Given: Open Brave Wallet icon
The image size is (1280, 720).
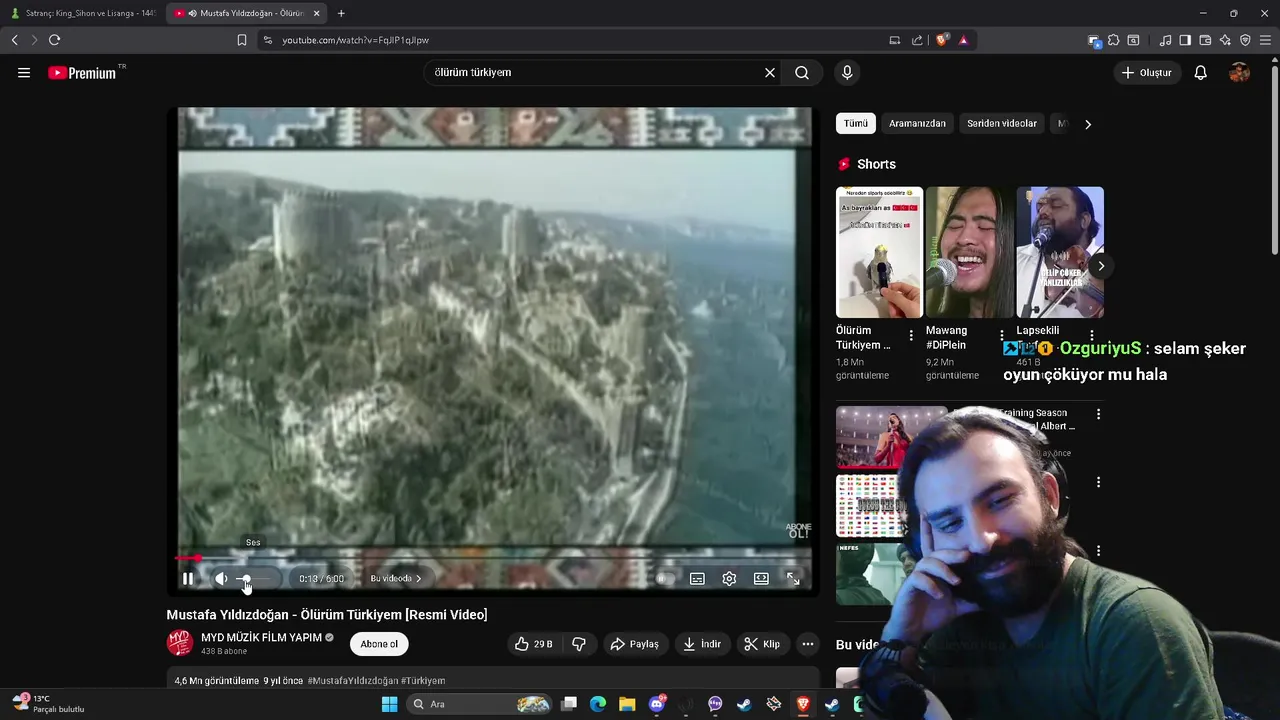Looking at the screenshot, I should tap(1205, 40).
